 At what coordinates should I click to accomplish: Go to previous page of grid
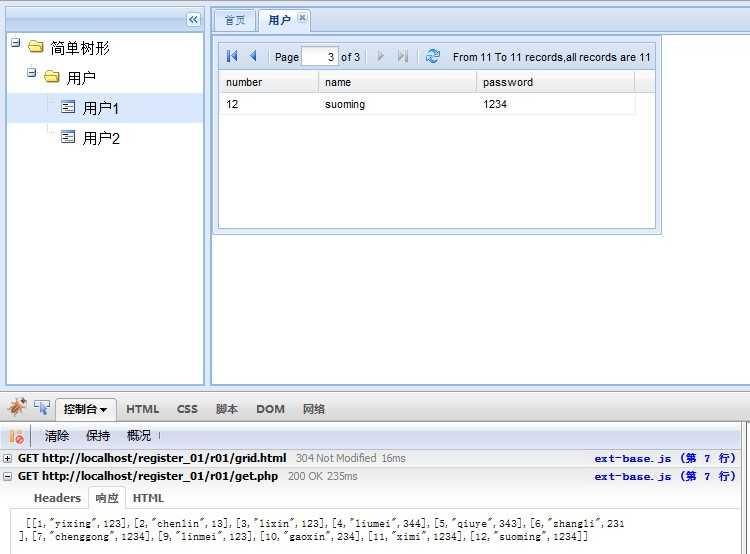pos(254,56)
